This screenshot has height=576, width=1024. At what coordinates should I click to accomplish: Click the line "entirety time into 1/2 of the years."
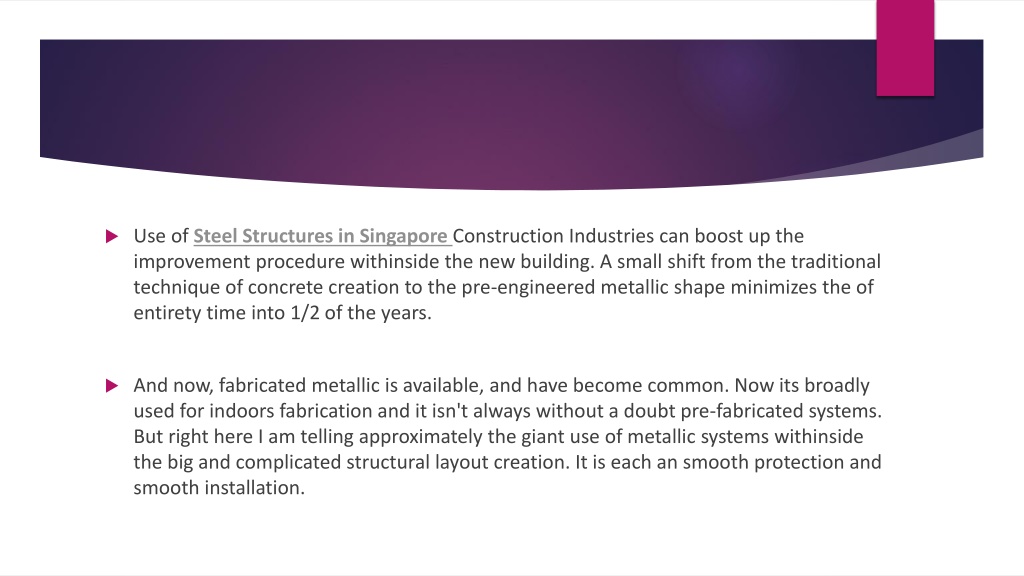click(x=283, y=313)
